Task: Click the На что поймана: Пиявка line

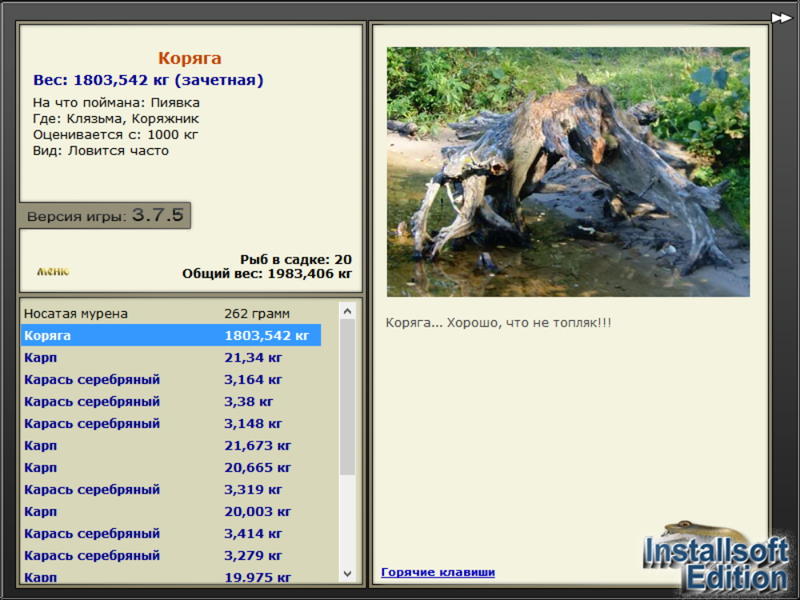Action: [116, 103]
